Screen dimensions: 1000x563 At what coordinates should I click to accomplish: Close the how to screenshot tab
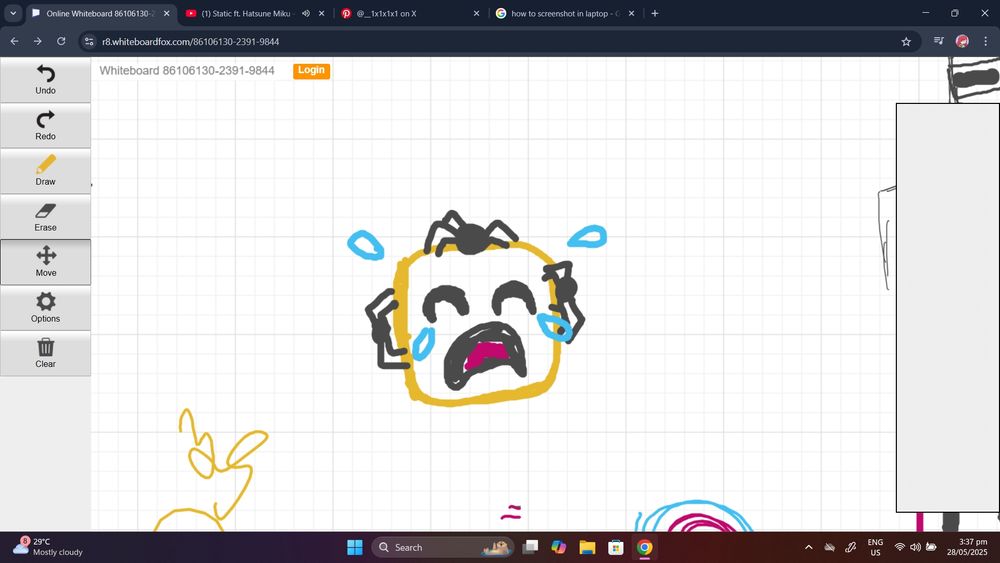631,13
